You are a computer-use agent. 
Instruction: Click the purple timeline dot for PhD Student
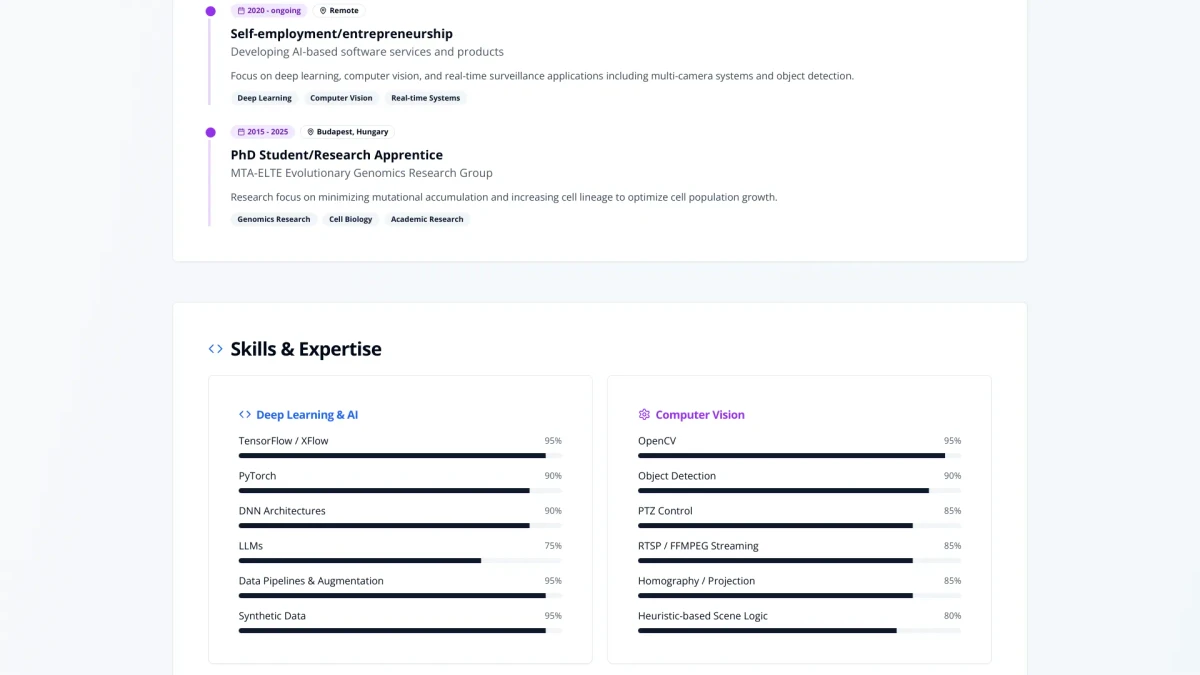click(x=210, y=132)
